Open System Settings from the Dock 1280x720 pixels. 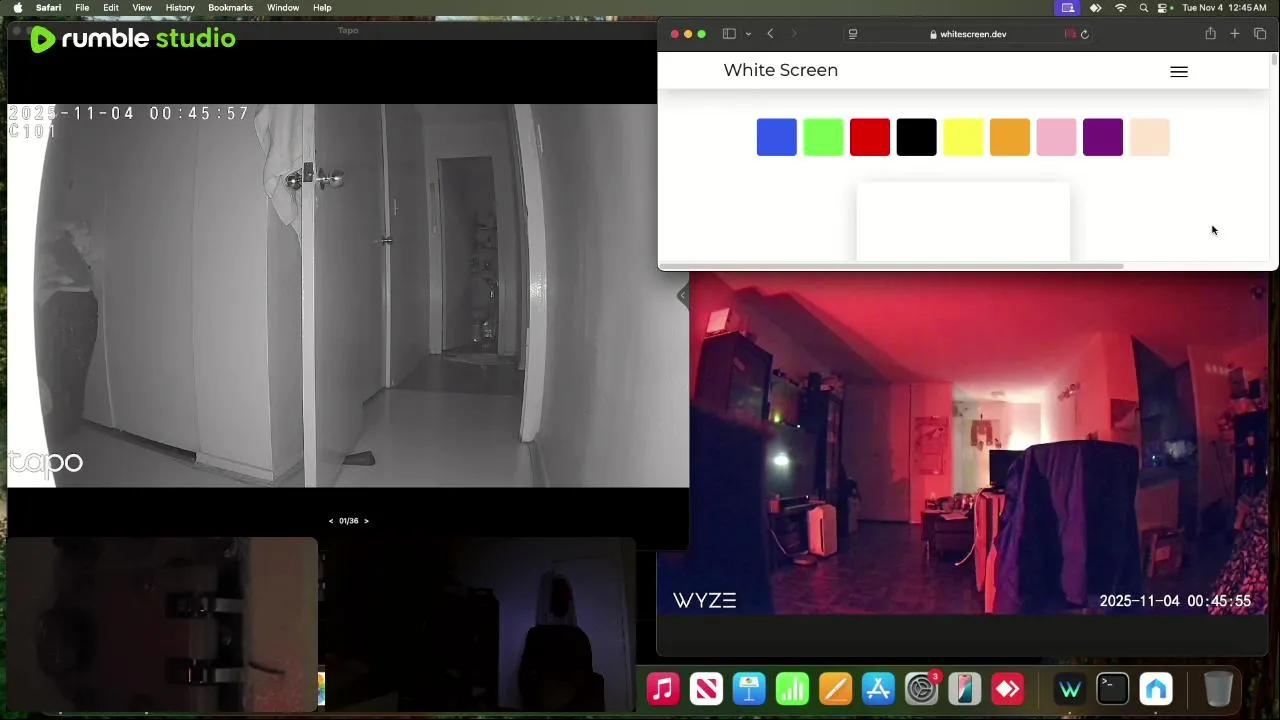point(921,689)
